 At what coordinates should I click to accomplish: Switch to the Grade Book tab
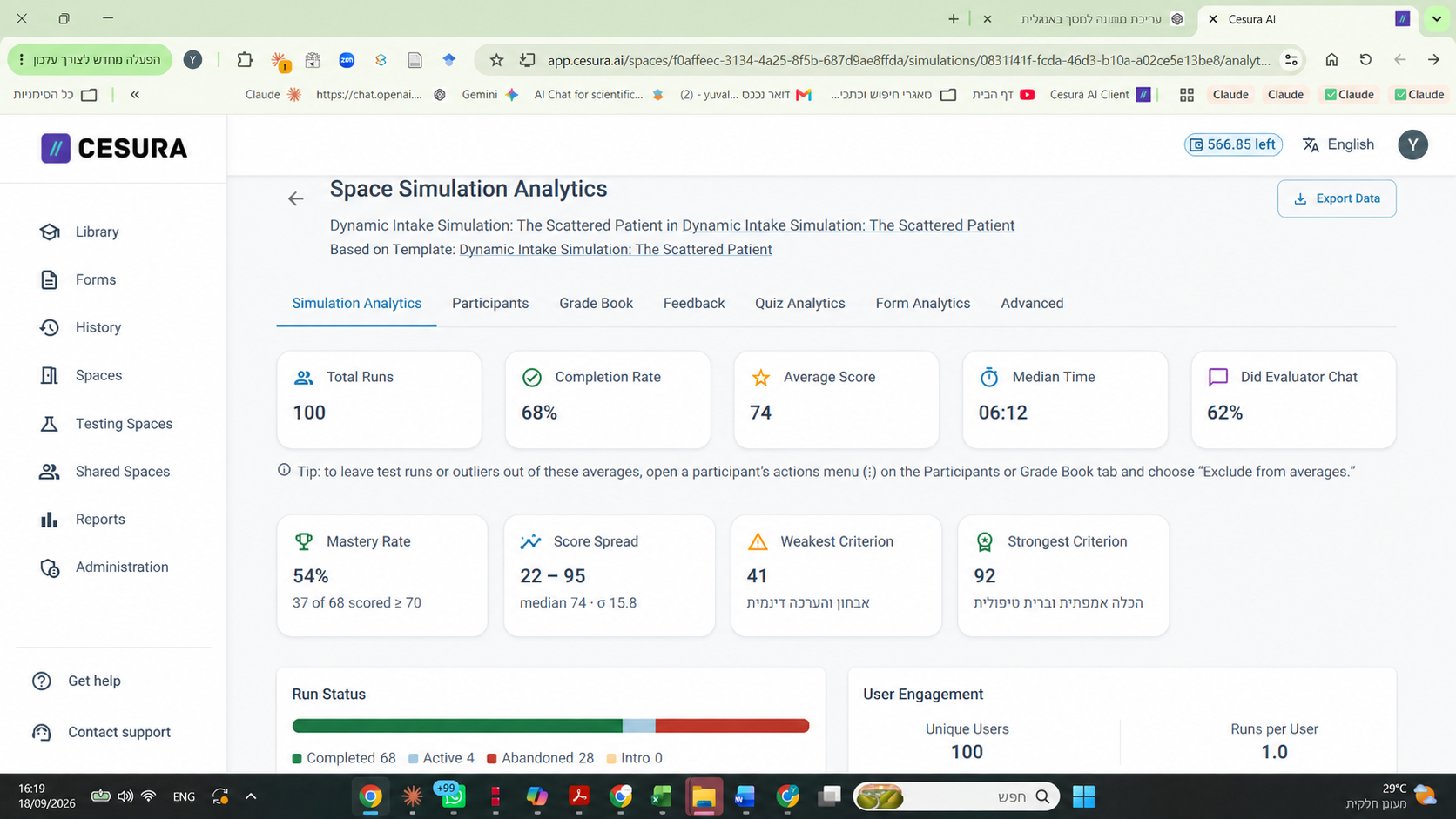tap(596, 303)
